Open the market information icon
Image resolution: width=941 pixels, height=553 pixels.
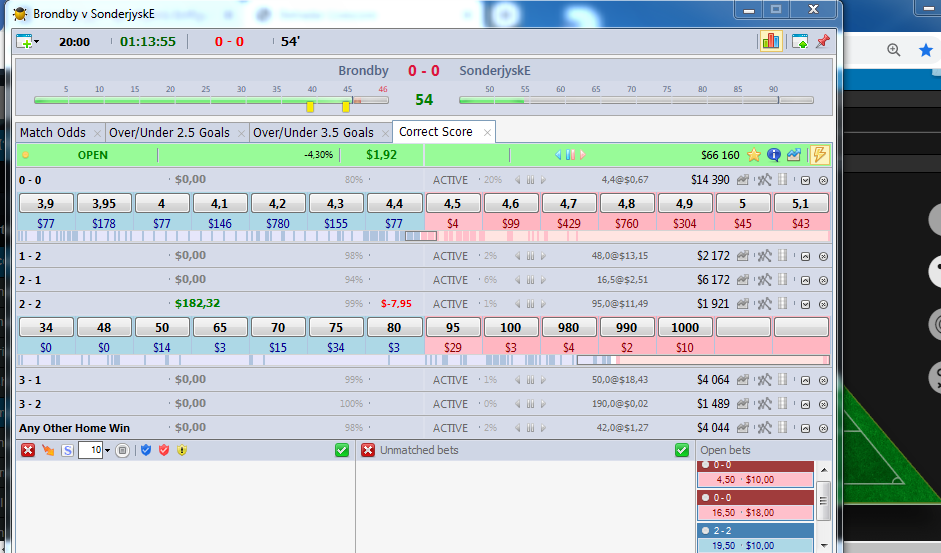click(774, 155)
